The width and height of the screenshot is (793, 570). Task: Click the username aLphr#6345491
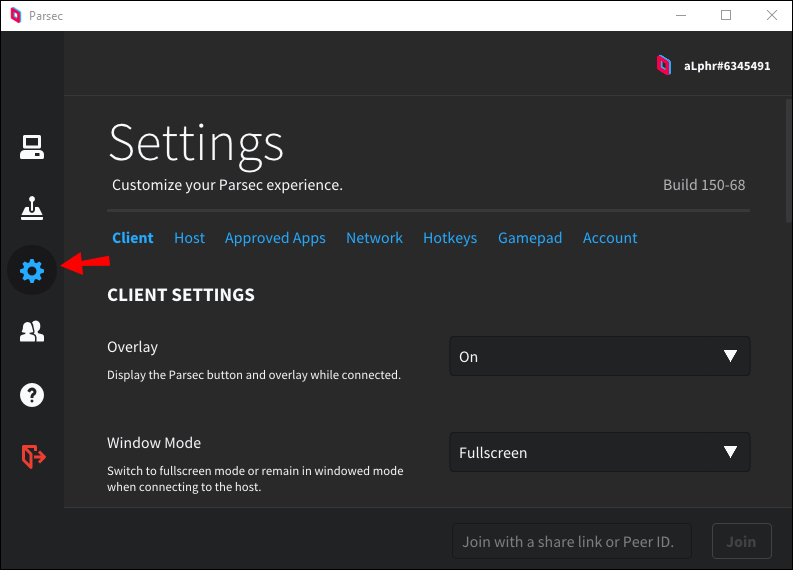tap(726, 66)
